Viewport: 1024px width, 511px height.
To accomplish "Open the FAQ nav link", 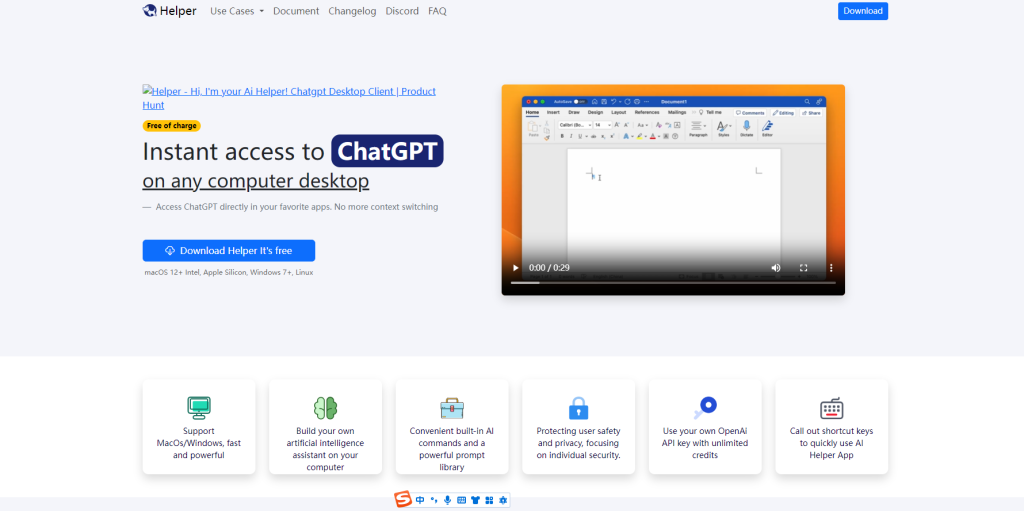I will pyautogui.click(x=438, y=11).
